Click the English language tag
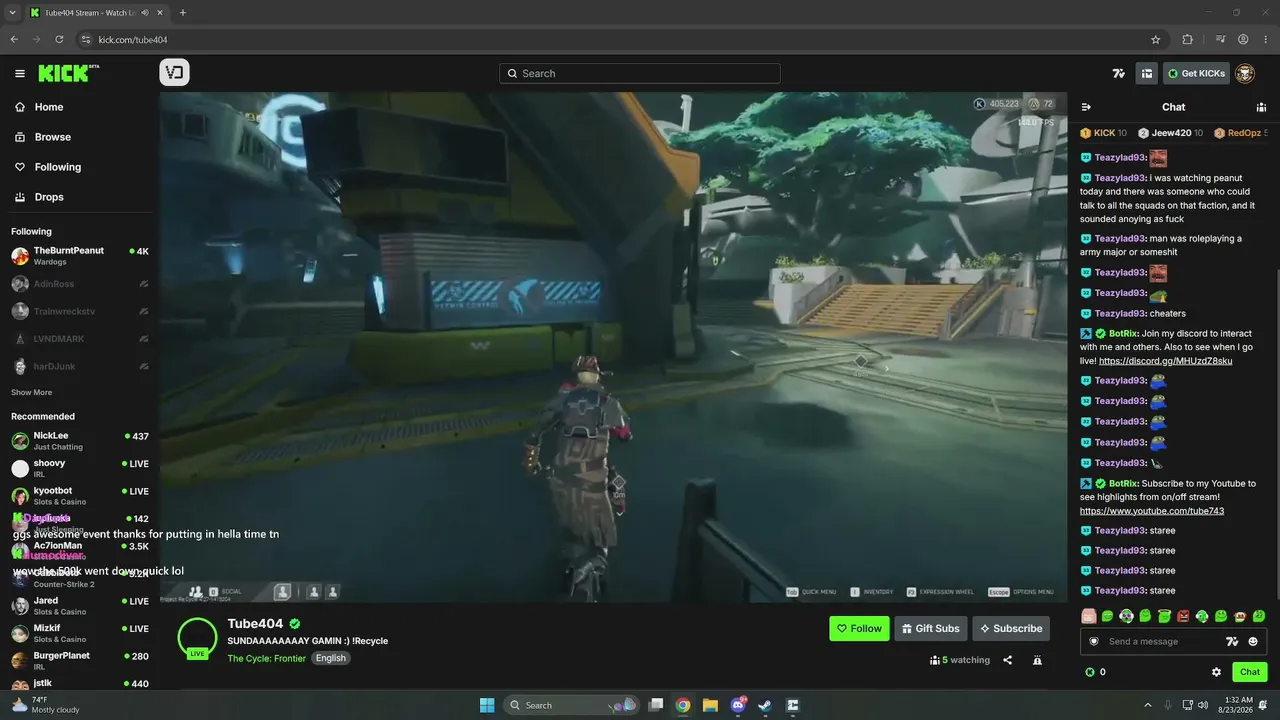1280x720 pixels. coord(331,658)
